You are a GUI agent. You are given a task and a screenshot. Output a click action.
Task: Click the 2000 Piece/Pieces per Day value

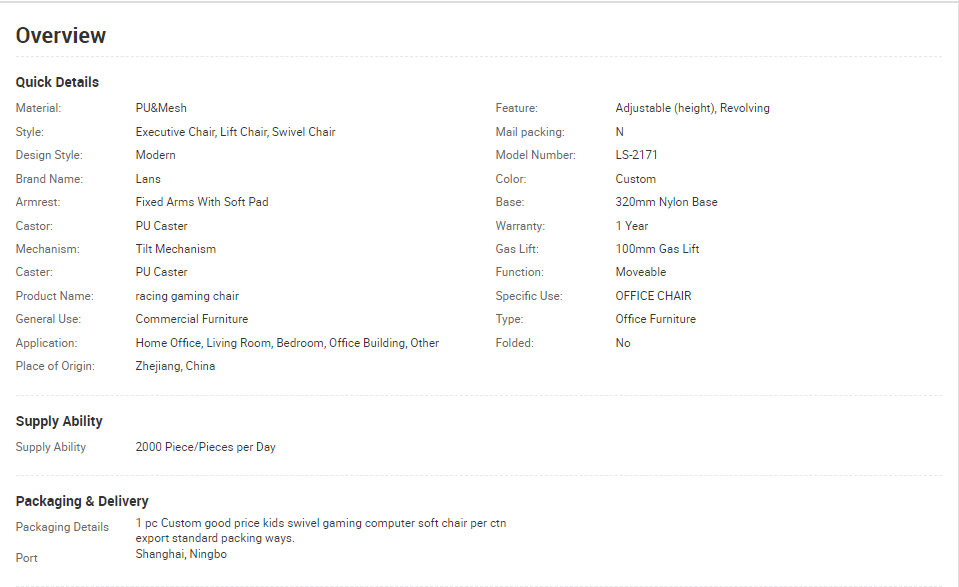click(x=206, y=447)
